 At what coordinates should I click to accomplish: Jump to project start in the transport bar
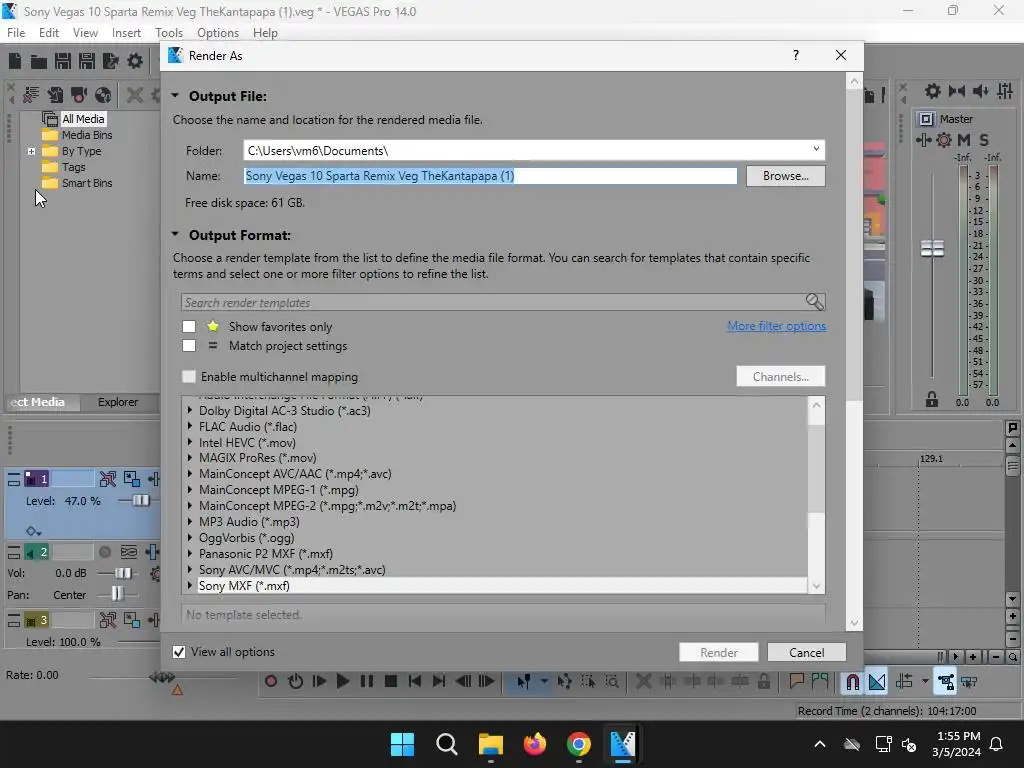tap(415, 681)
